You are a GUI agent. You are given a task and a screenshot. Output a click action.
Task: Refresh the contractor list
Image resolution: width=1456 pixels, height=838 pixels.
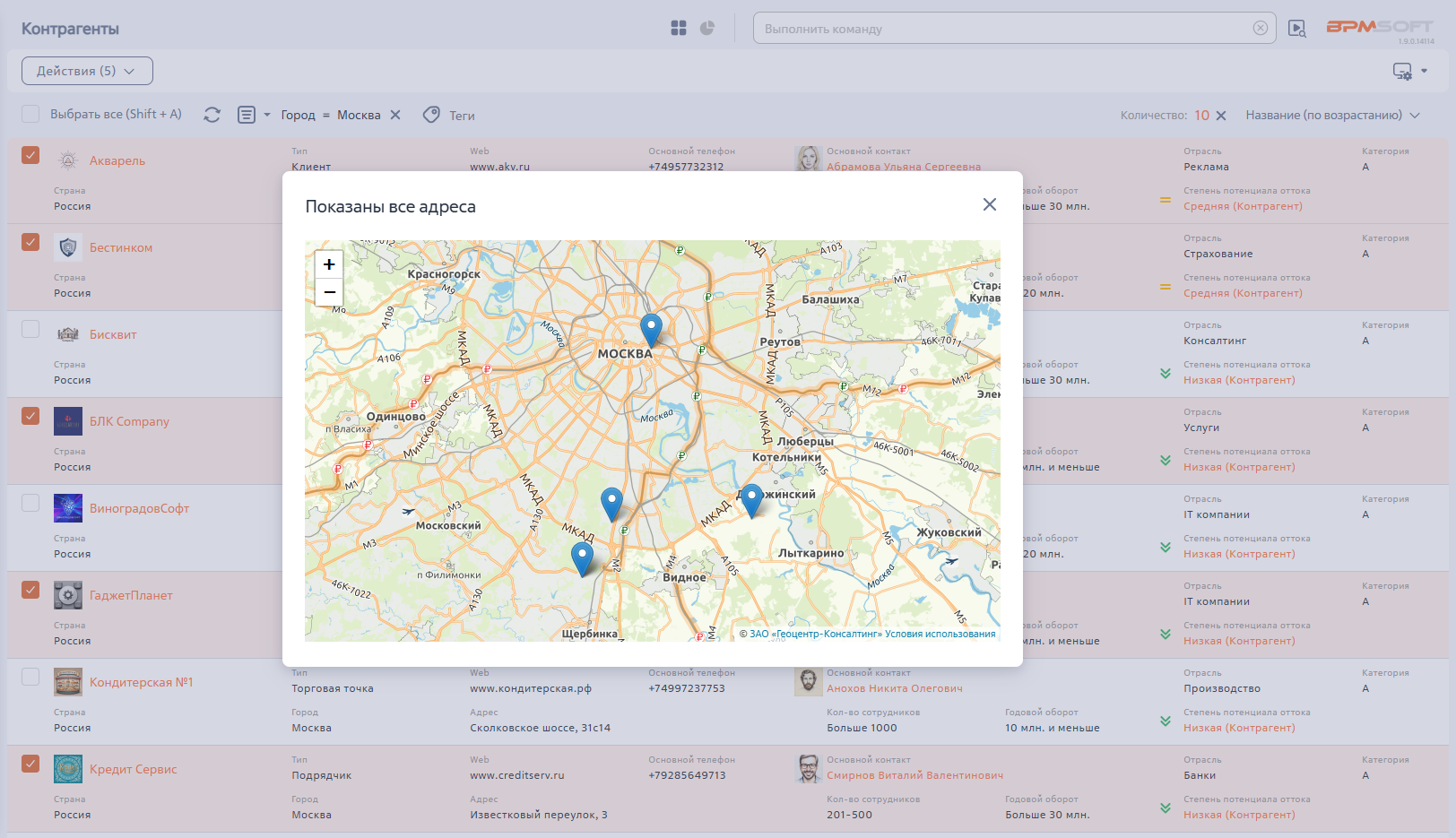pos(212,115)
